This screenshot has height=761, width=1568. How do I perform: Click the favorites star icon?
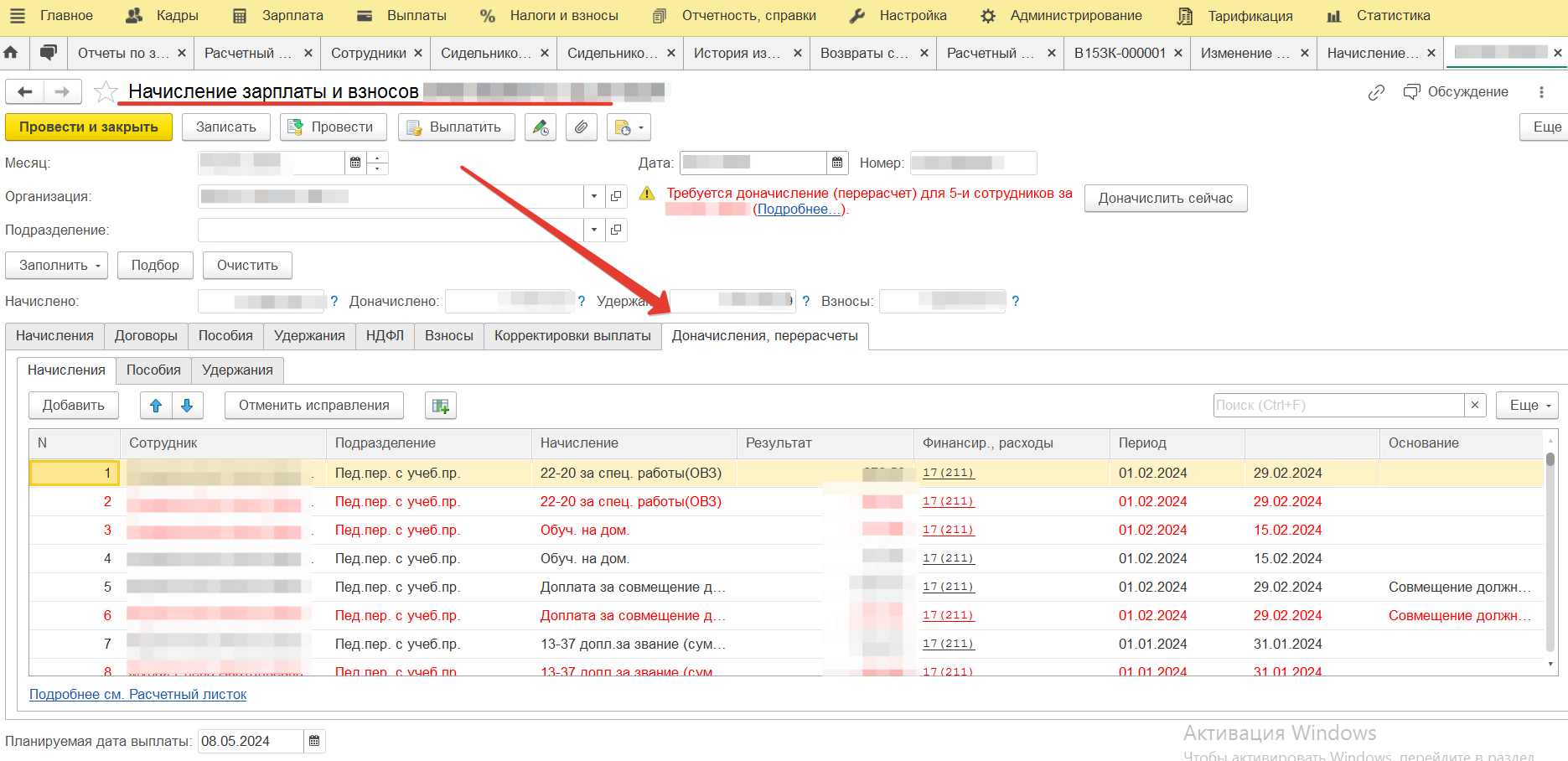(x=106, y=92)
